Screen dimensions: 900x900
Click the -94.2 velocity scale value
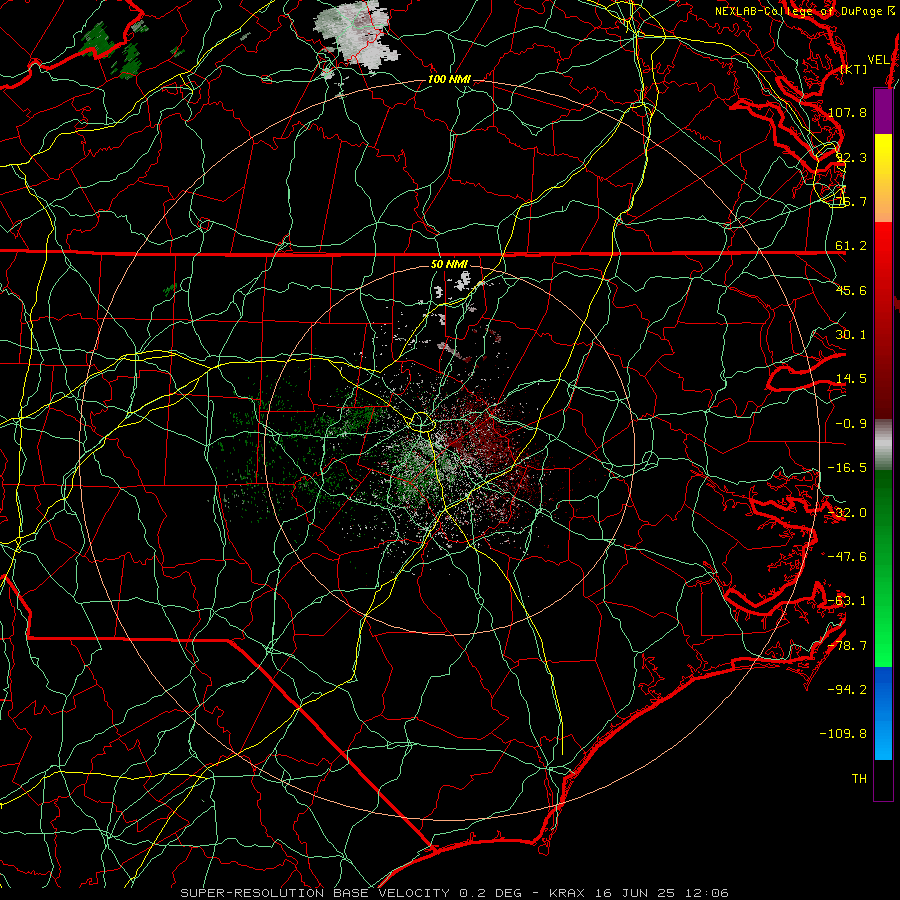click(x=847, y=689)
